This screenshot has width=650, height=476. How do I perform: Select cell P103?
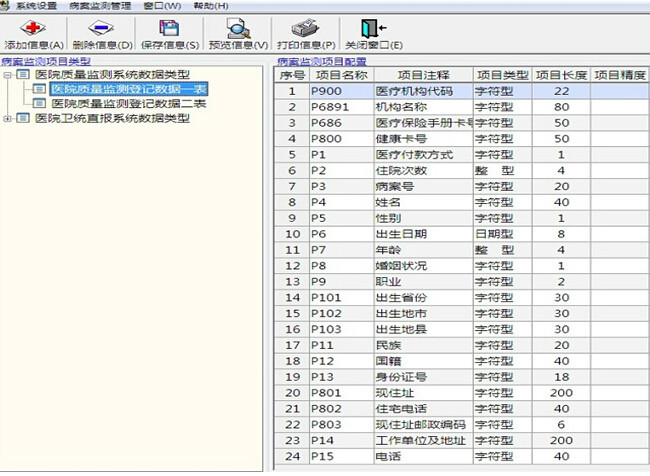click(x=342, y=329)
